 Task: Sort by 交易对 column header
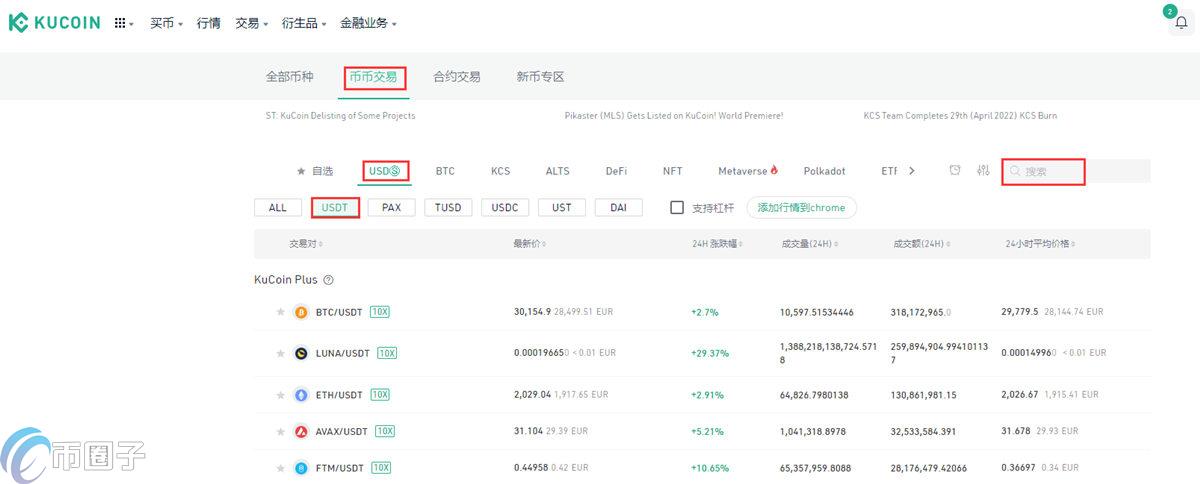(x=306, y=244)
